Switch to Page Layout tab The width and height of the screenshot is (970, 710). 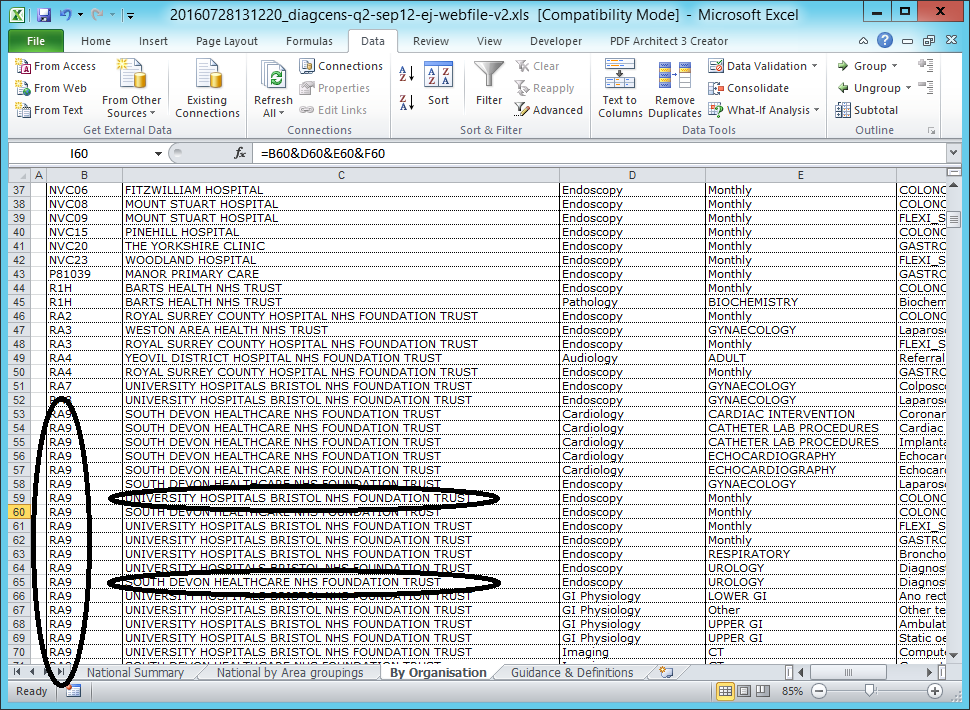tap(226, 41)
